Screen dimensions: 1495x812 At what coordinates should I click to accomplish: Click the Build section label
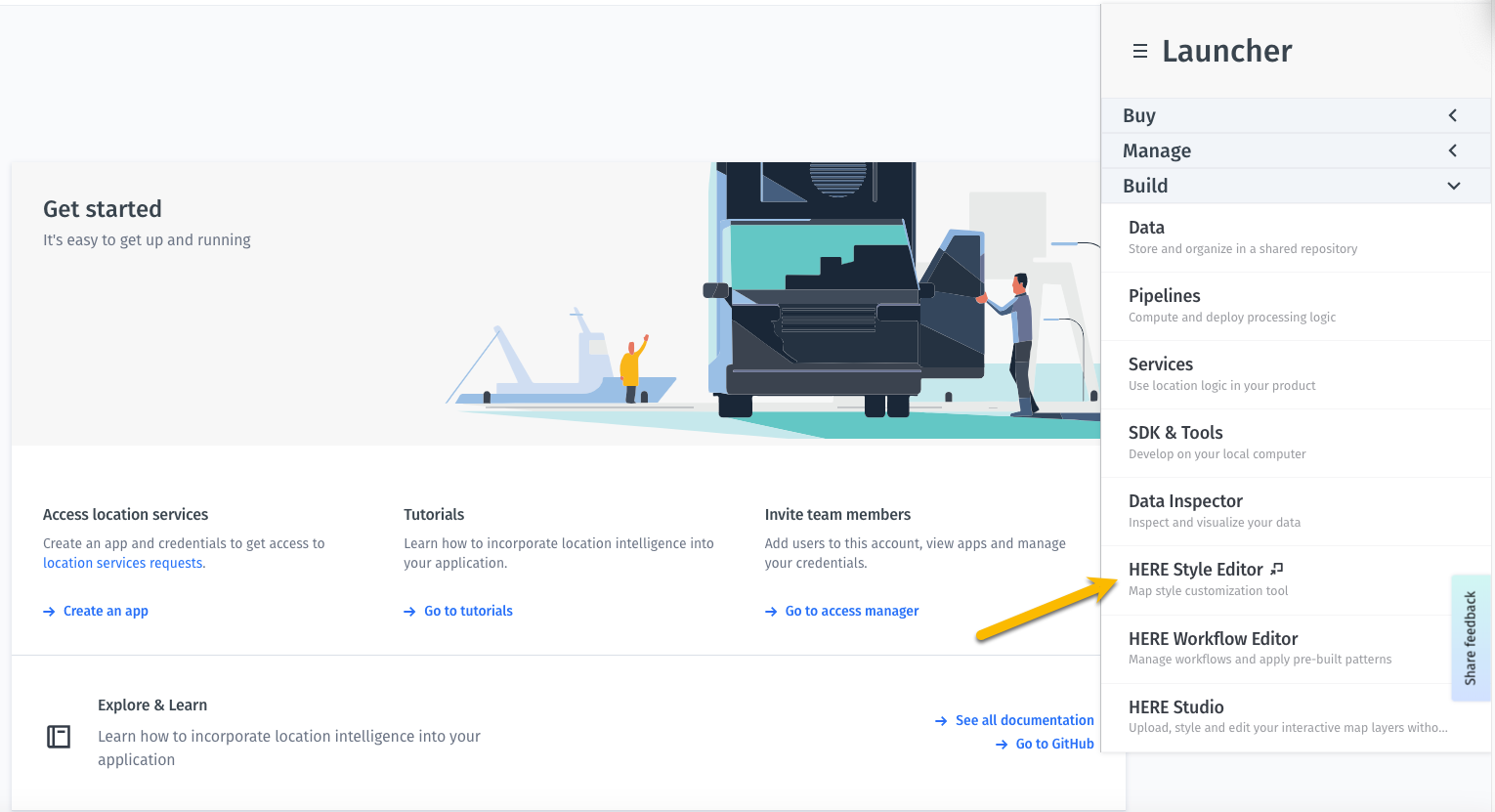[1145, 186]
